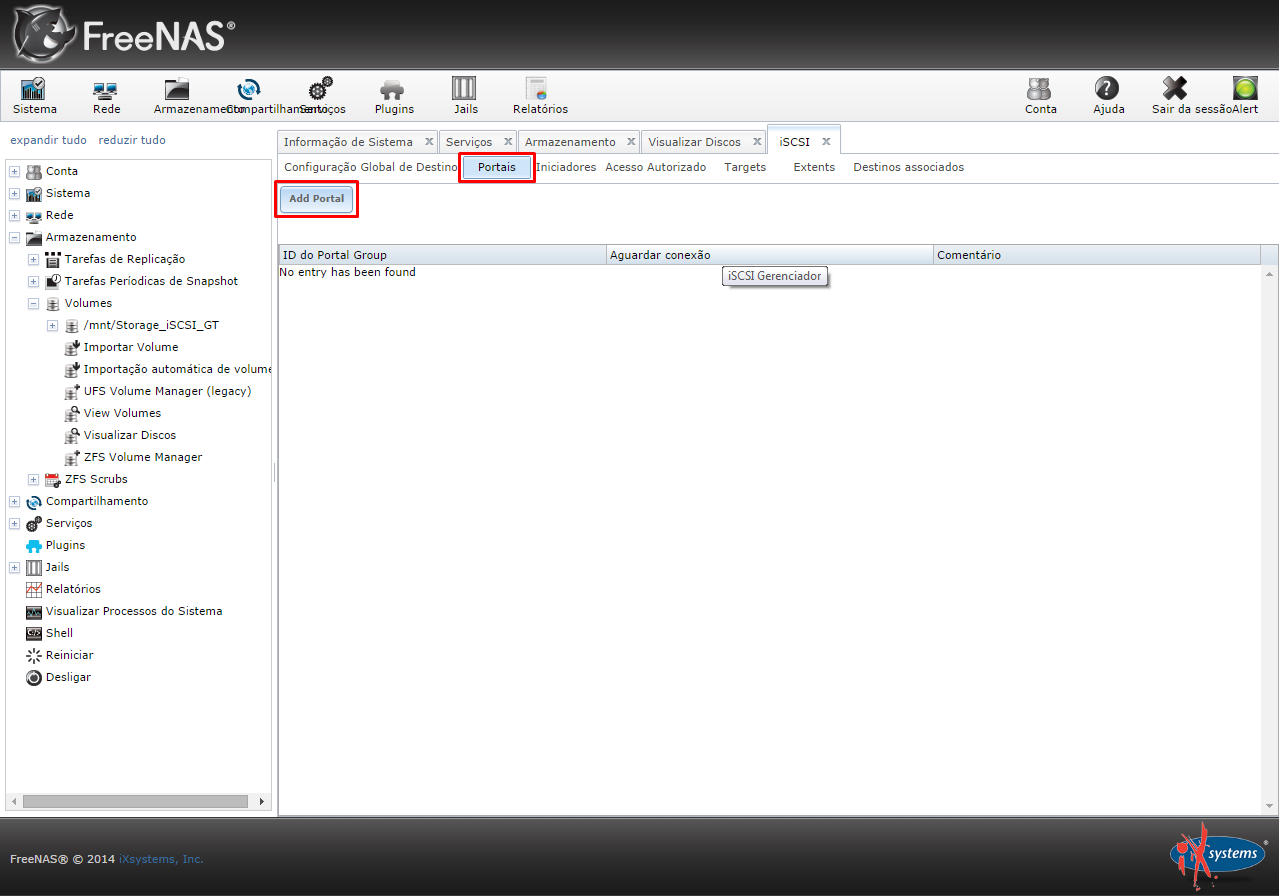Open the Plugins toolbar icon
1279x896 pixels.
coord(393,90)
